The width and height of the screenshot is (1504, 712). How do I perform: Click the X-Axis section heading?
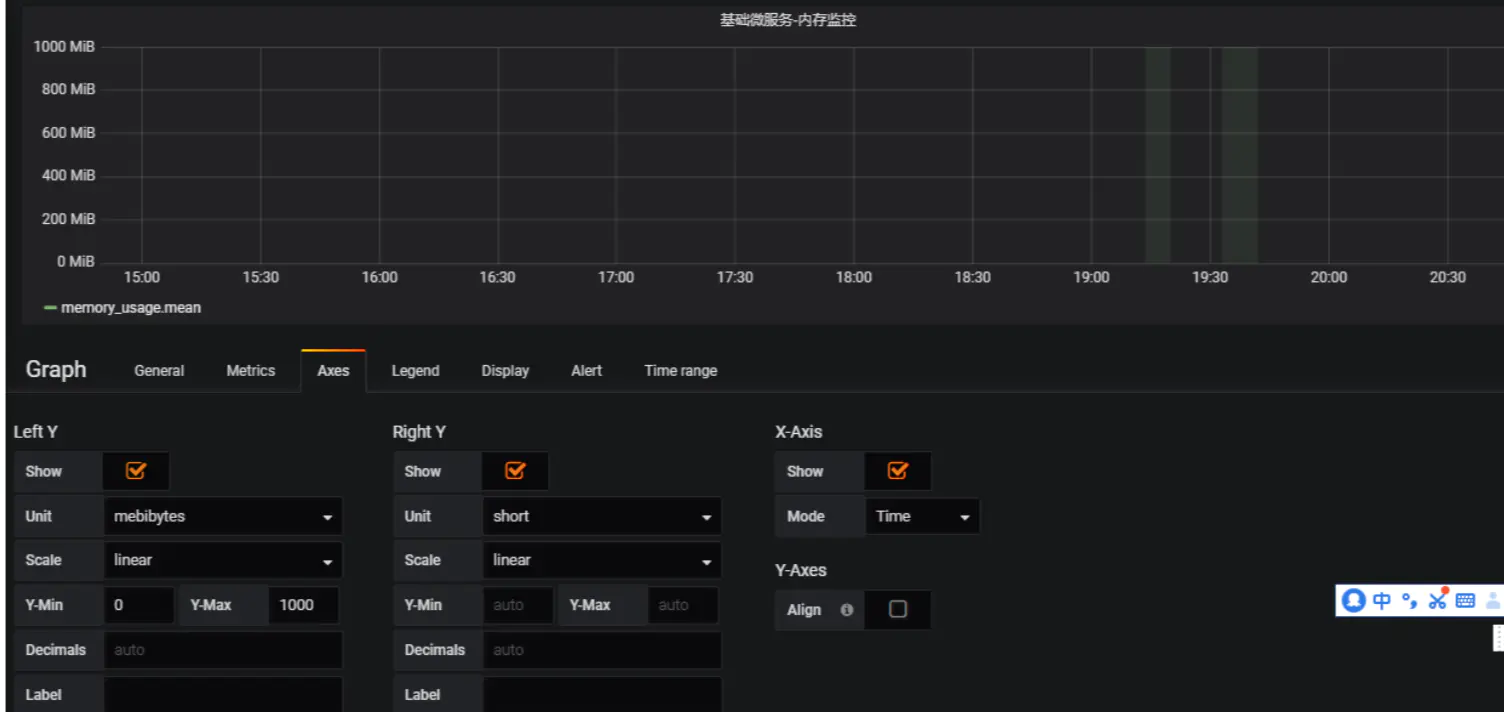coord(799,432)
